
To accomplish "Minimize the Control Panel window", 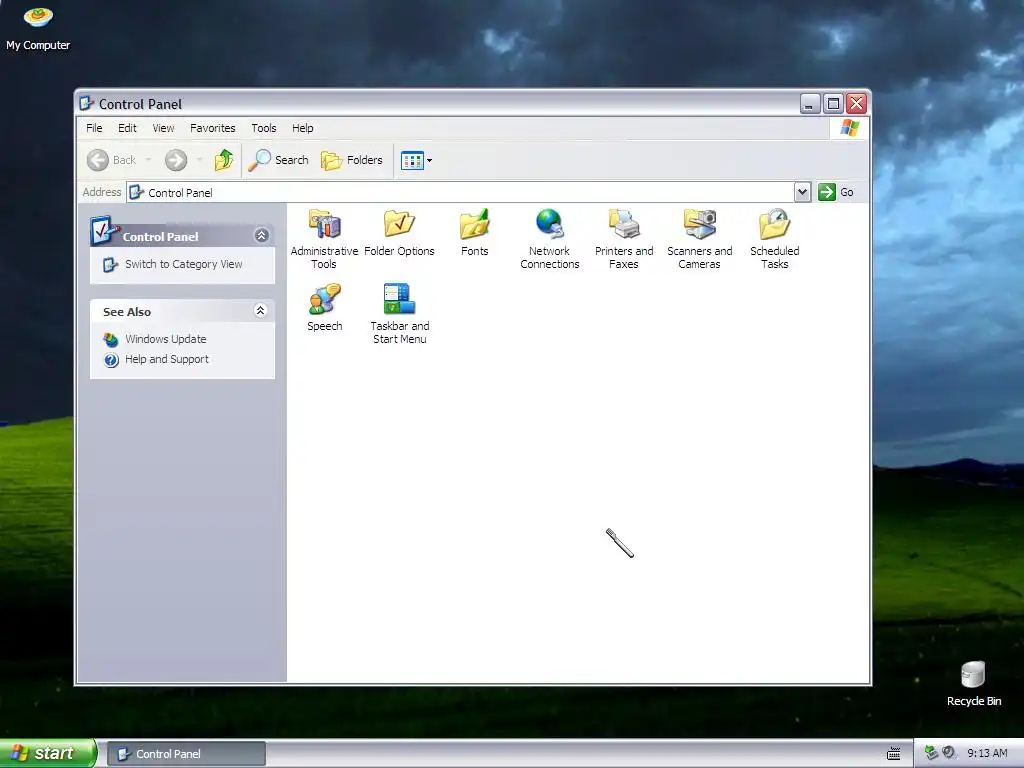I will pyautogui.click(x=810, y=103).
